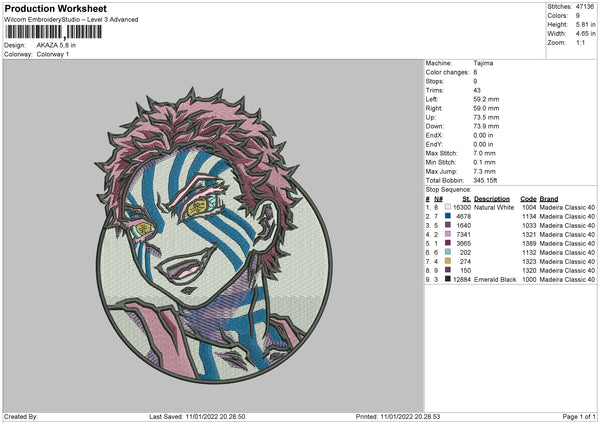Screen dimensions: 600x424
Task: Click the Production Worksheet title
Action: pos(56,9)
